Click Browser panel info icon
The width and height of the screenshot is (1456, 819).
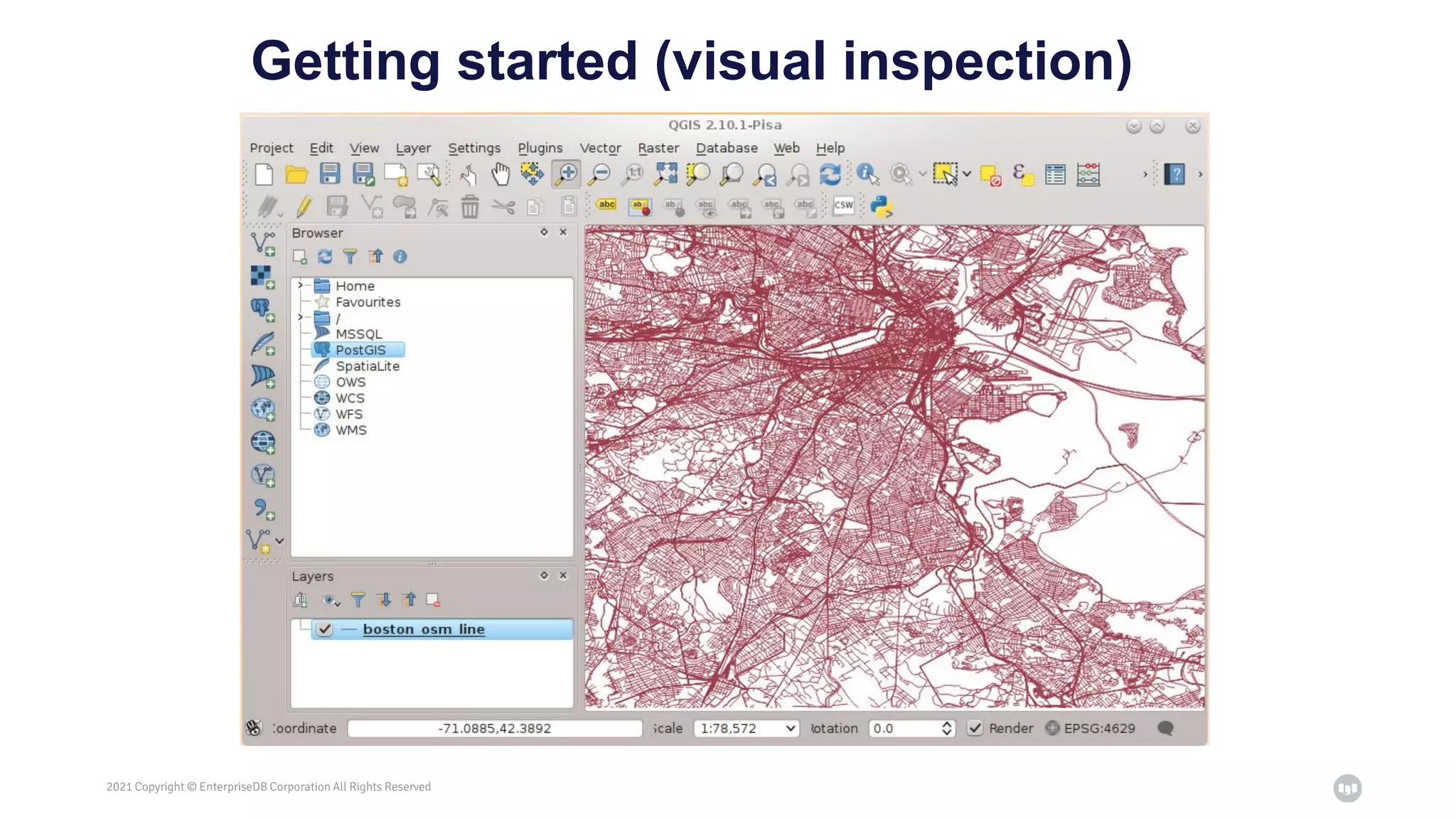tap(400, 257)
